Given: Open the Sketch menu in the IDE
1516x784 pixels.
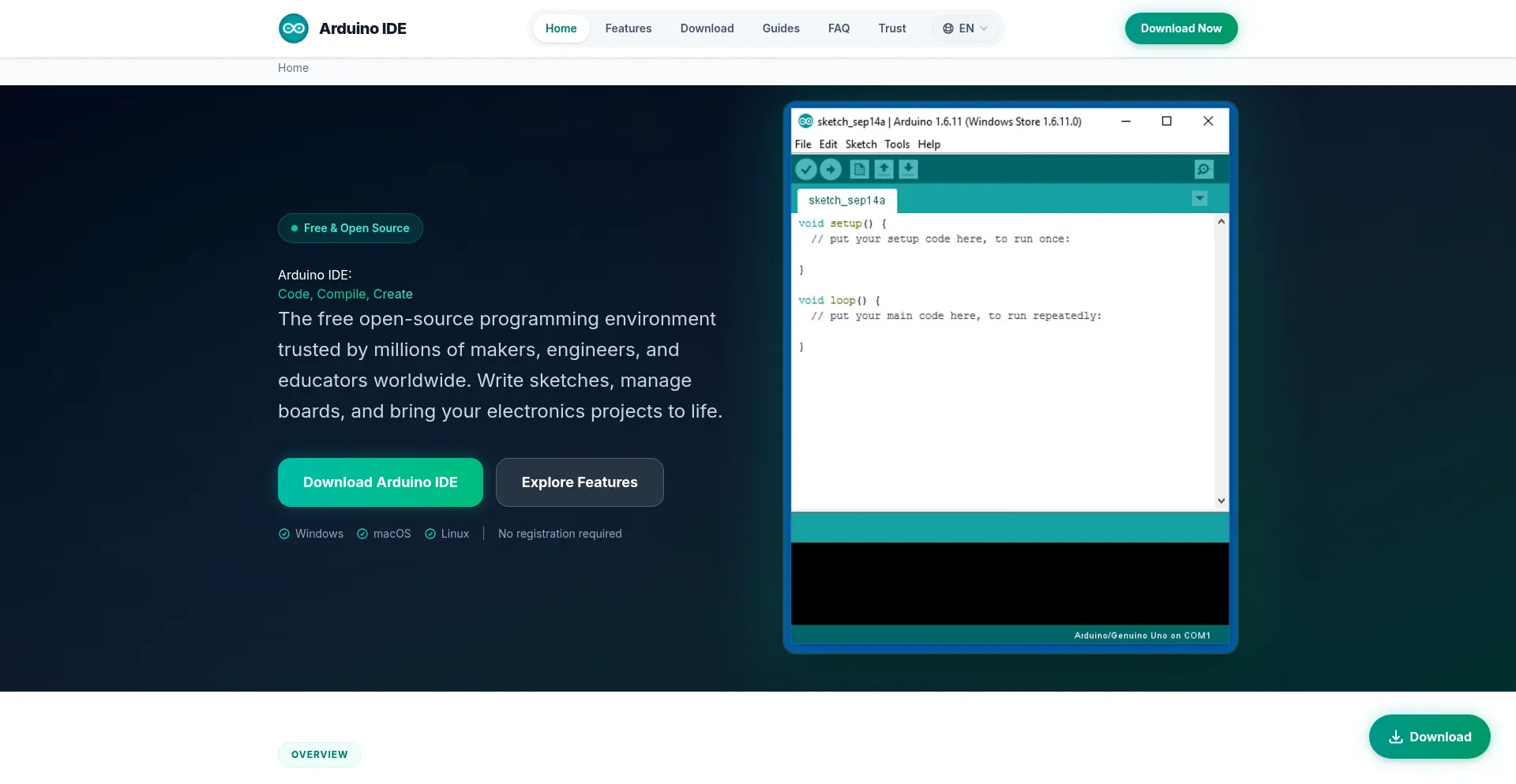Looking at the screenshot, I should tap(861, 144).
